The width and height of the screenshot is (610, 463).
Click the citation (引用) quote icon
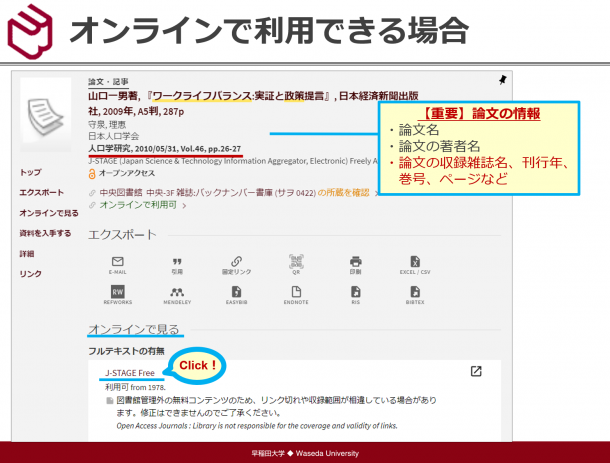(x=177, y=261)
